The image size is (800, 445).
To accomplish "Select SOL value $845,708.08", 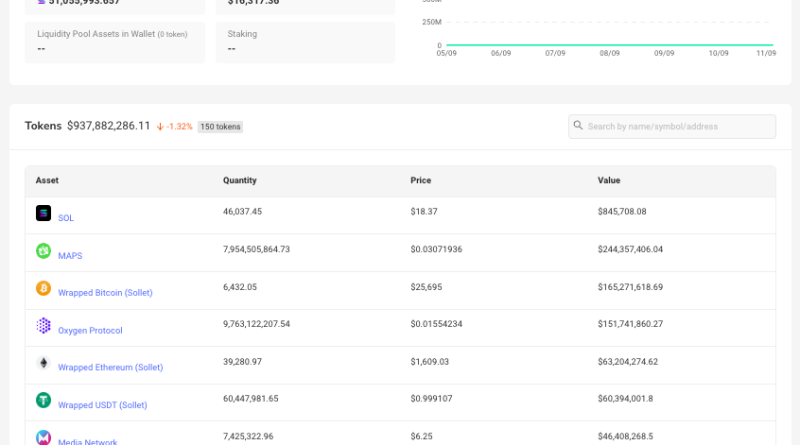I will (622, 211).
